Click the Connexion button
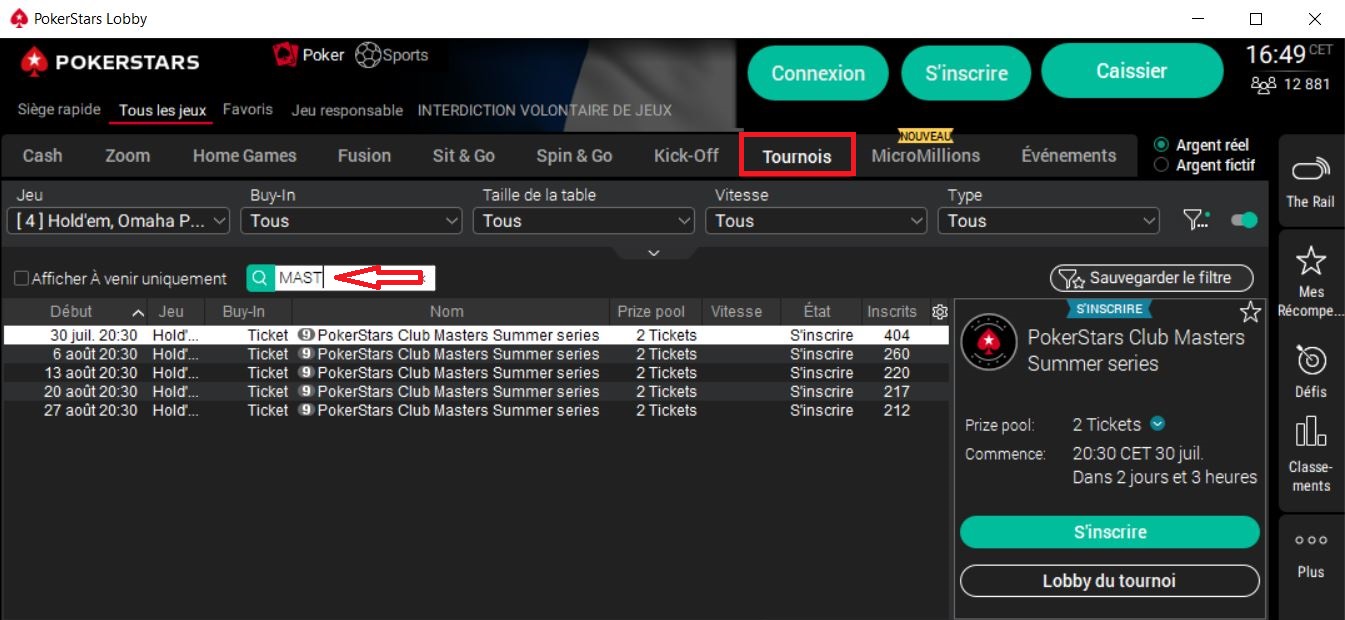Image resolution: width=1345 pixels, height=620 pixels. 818,73
